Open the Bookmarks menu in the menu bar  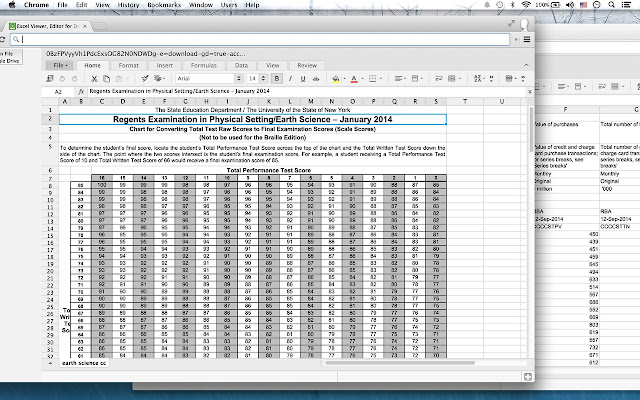click(x=164, y=5)
